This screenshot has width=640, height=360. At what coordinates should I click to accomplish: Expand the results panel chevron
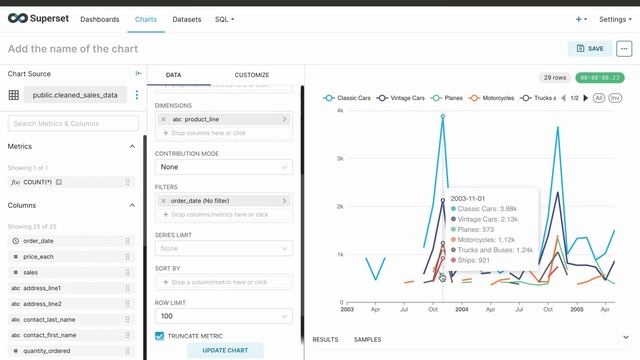point(626,337)
